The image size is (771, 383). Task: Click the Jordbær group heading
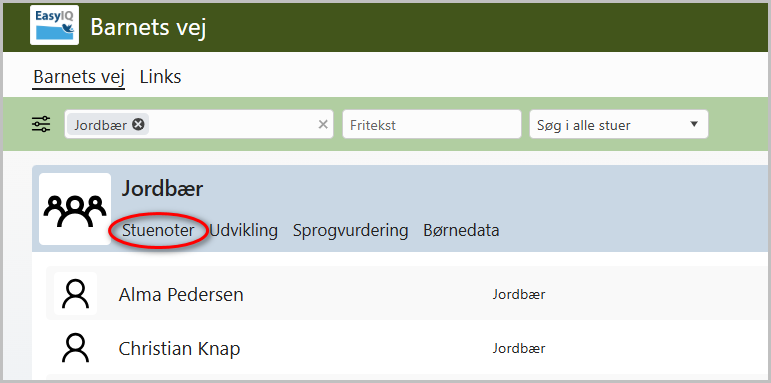click(162, 189)
